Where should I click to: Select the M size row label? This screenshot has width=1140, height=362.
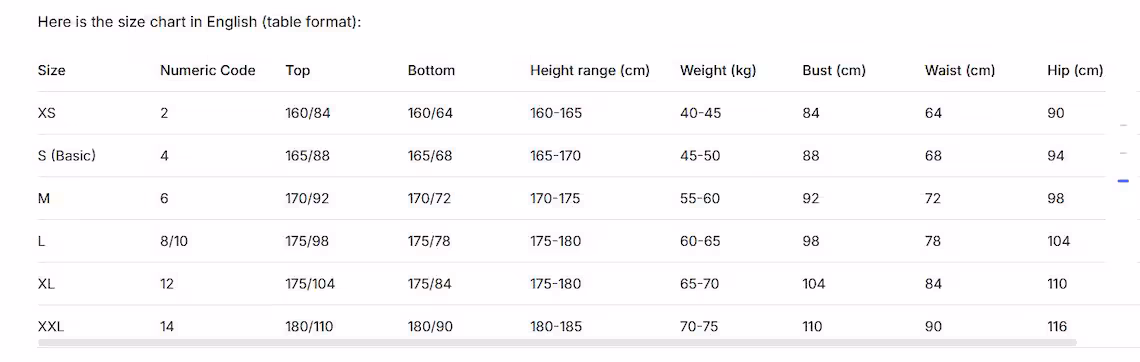click(44, 198)
